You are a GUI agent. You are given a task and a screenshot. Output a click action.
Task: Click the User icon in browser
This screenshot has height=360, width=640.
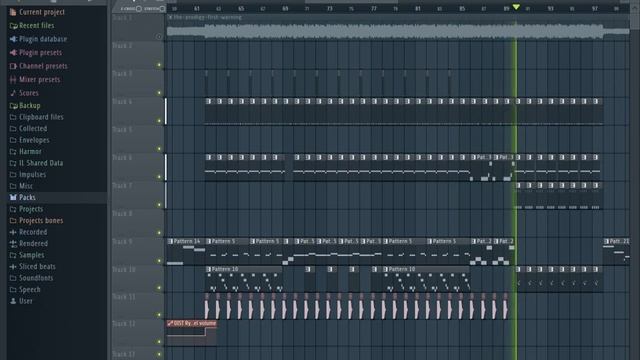click(13, 301)
